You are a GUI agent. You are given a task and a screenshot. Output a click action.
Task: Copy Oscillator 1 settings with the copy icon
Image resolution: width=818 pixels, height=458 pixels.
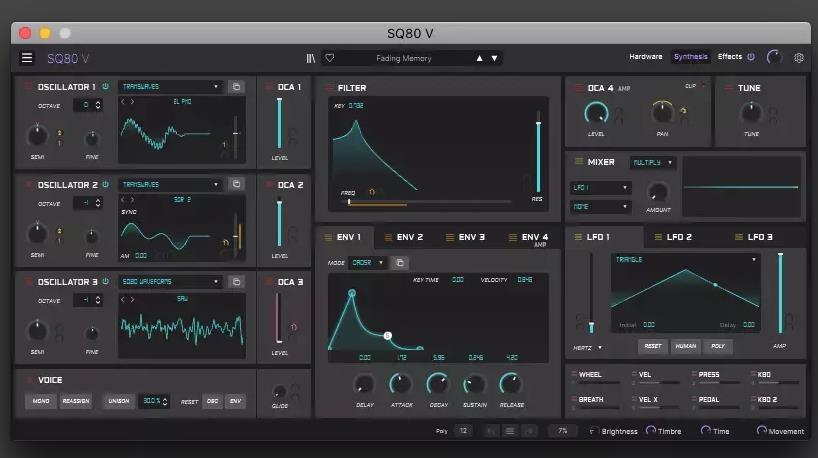[236, 87]
